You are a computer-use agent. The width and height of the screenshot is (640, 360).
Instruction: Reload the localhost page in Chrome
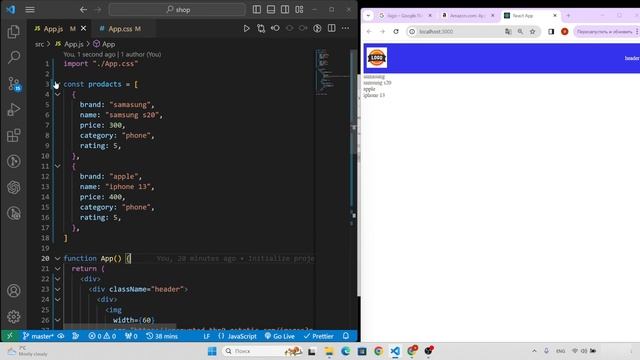396,31
